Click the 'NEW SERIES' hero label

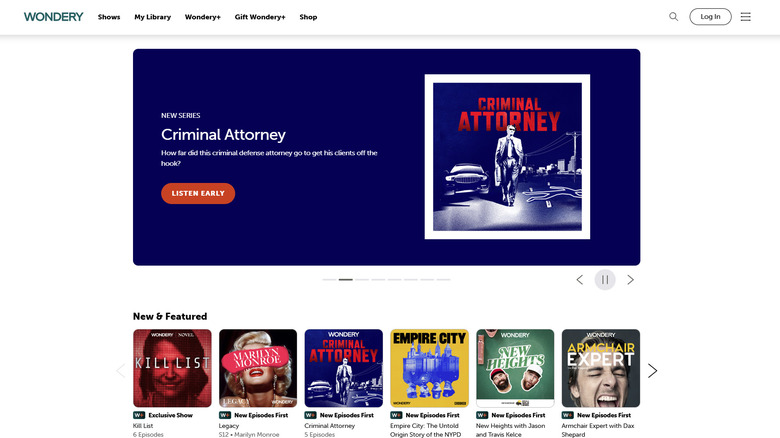181,115
